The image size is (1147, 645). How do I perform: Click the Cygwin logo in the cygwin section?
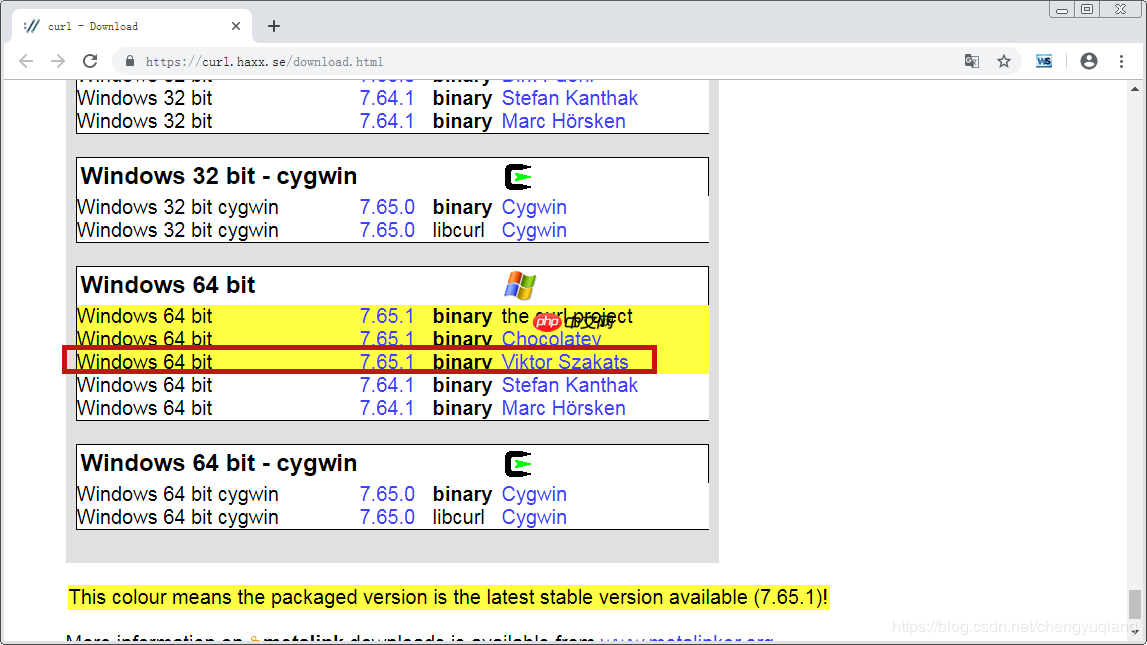[x=519, y=463]
